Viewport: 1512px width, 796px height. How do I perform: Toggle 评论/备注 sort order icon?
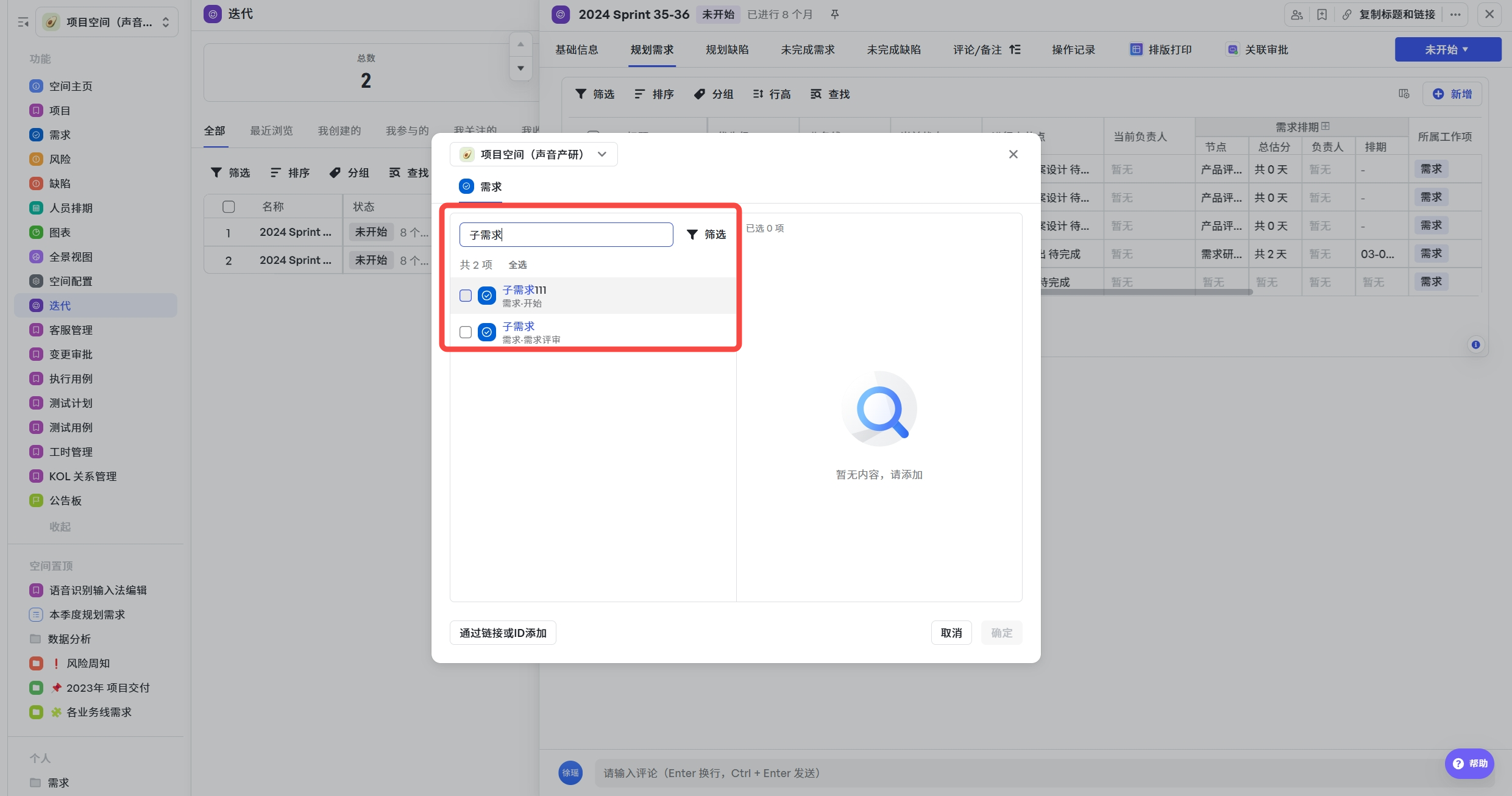tap(1015, 49)
